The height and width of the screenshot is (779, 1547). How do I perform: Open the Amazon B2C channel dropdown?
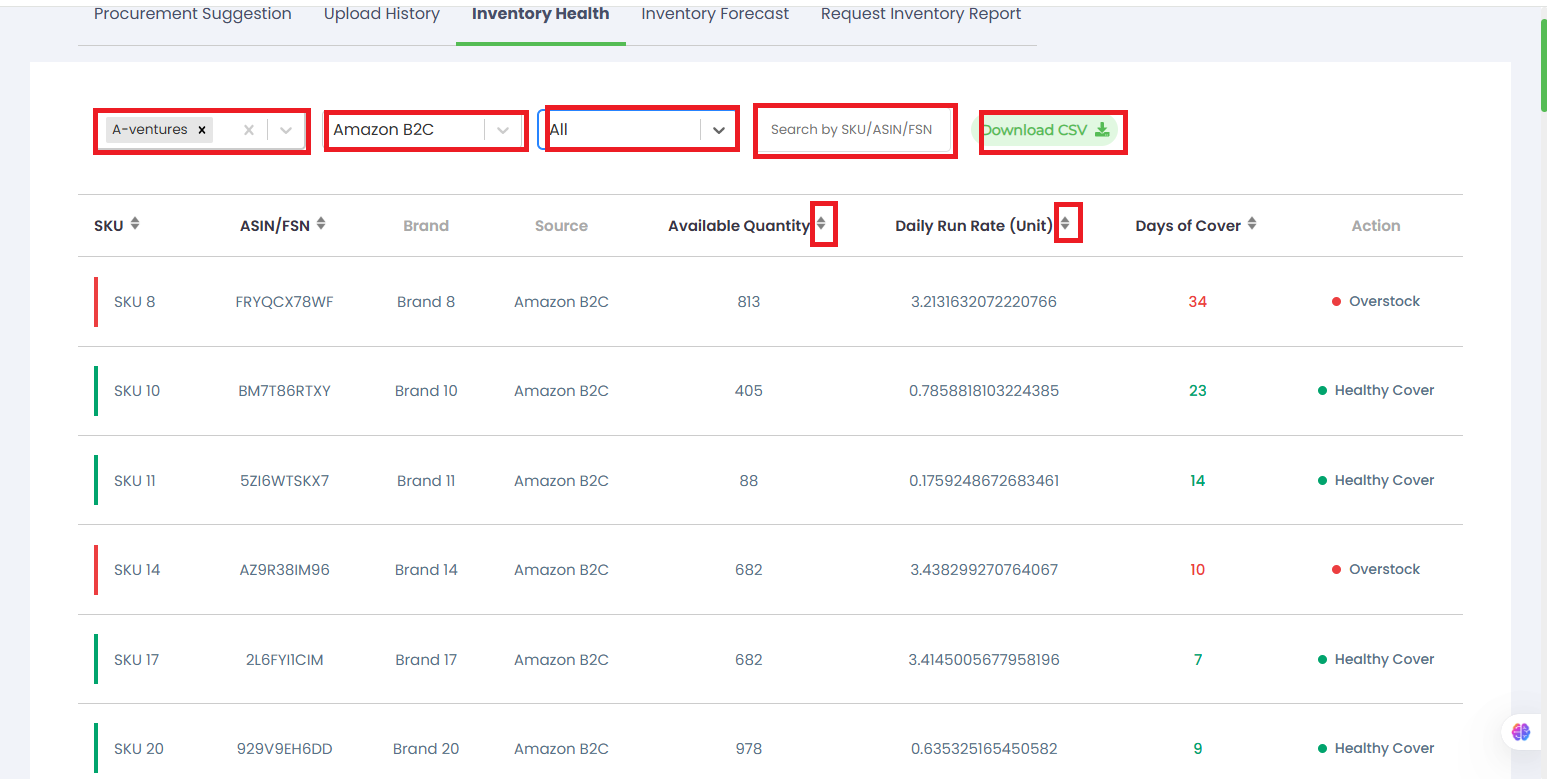pos(504,130)
